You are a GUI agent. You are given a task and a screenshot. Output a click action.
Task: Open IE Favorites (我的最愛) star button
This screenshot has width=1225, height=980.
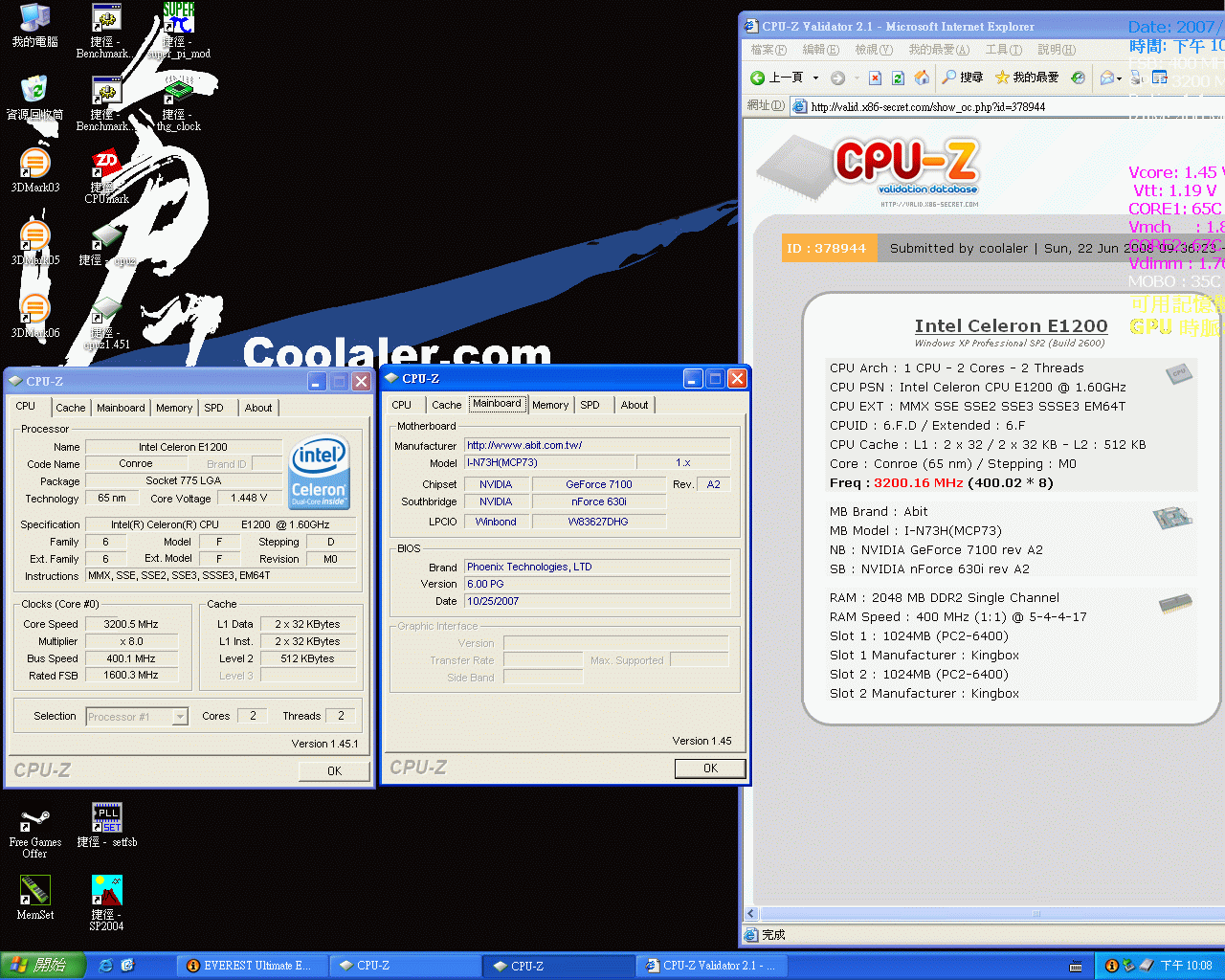tap(1027, 78)
